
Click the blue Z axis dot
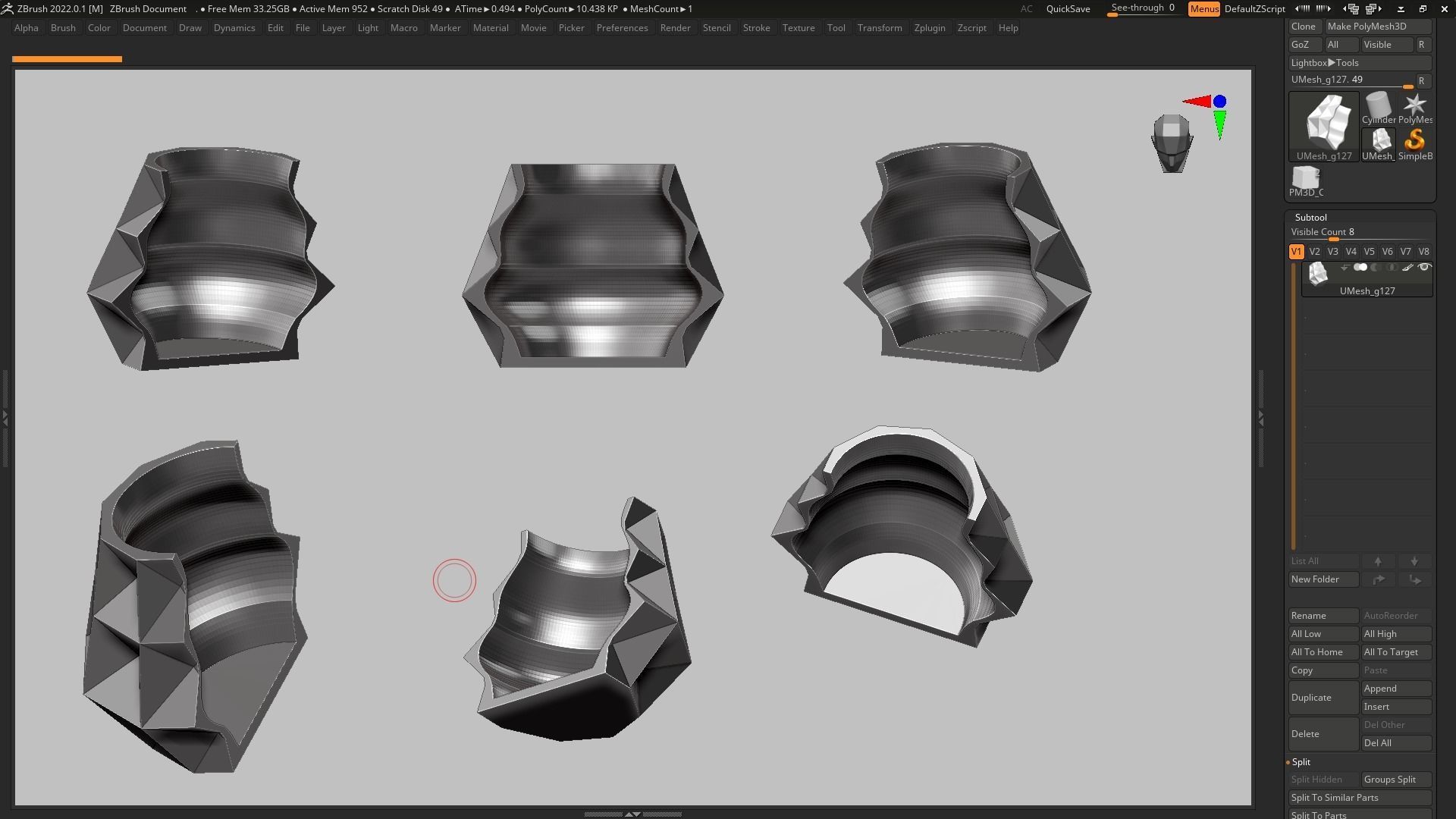[1219, 101]
